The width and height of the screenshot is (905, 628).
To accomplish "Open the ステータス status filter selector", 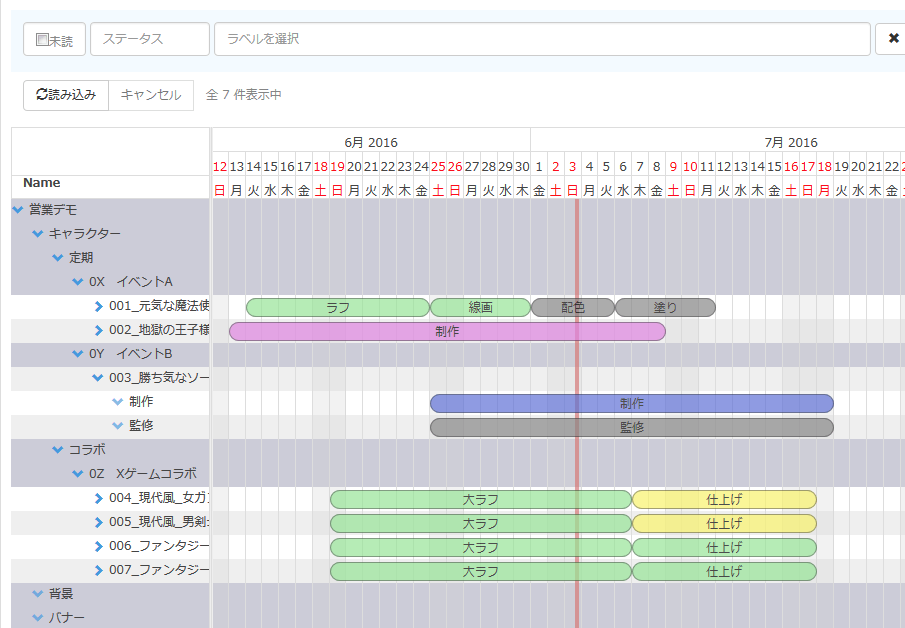I will (x=149, y=38).
